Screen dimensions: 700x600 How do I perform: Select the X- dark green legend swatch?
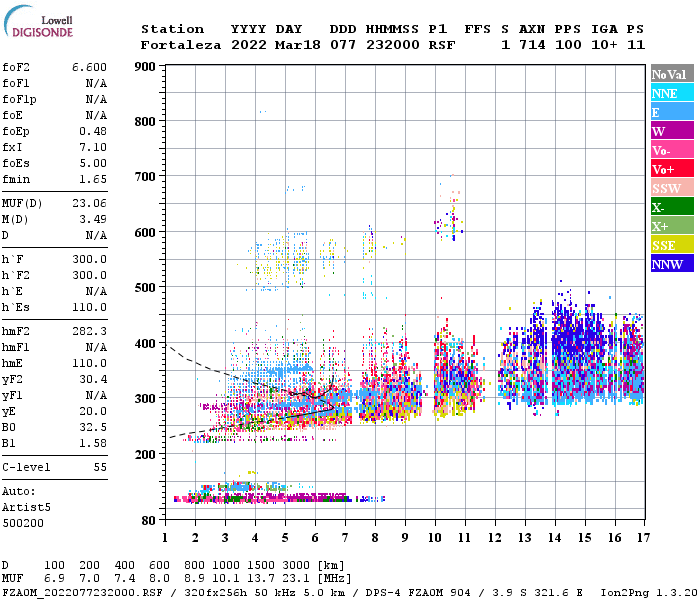point(672,207)
